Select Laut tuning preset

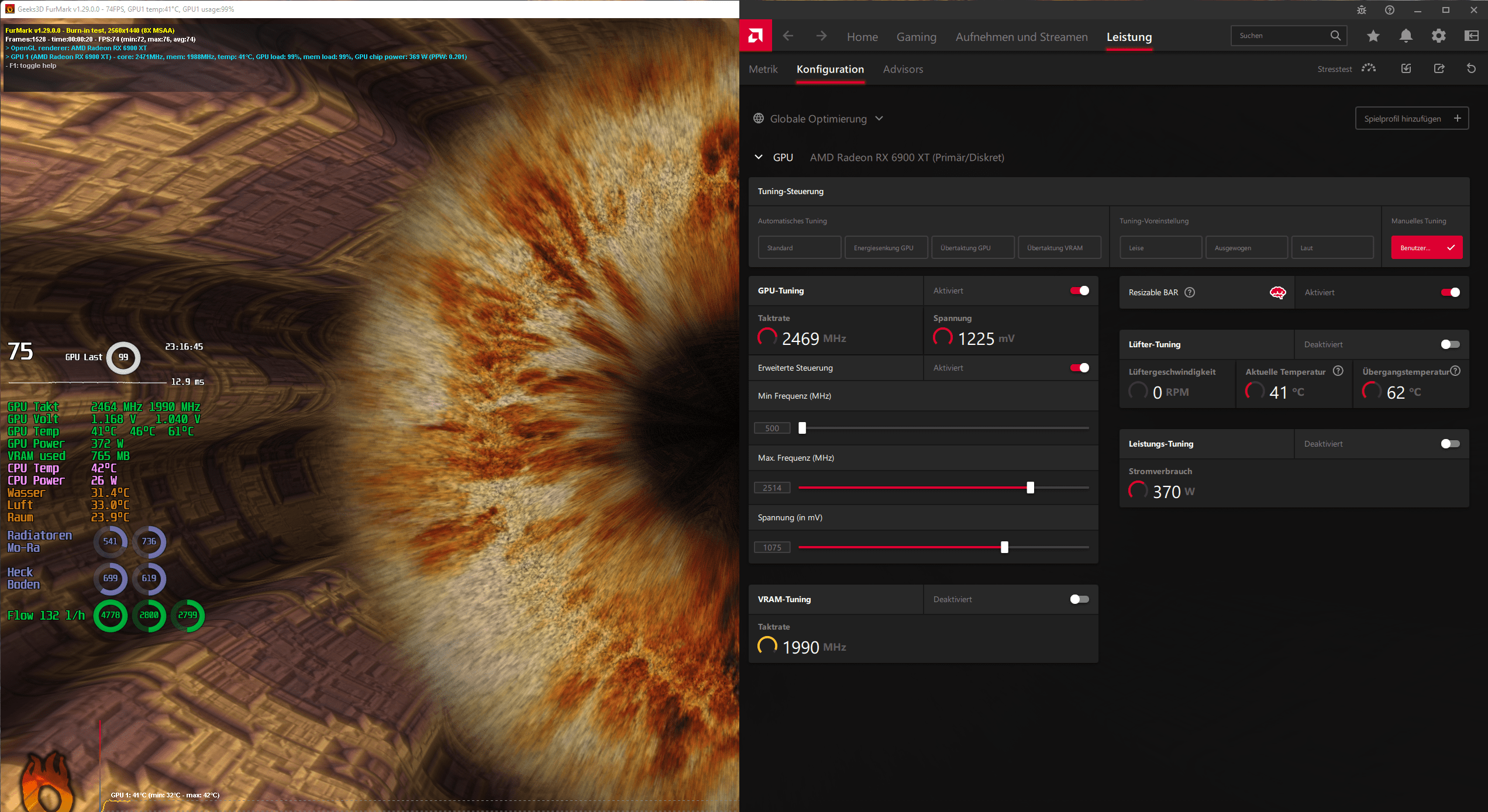1332,247
